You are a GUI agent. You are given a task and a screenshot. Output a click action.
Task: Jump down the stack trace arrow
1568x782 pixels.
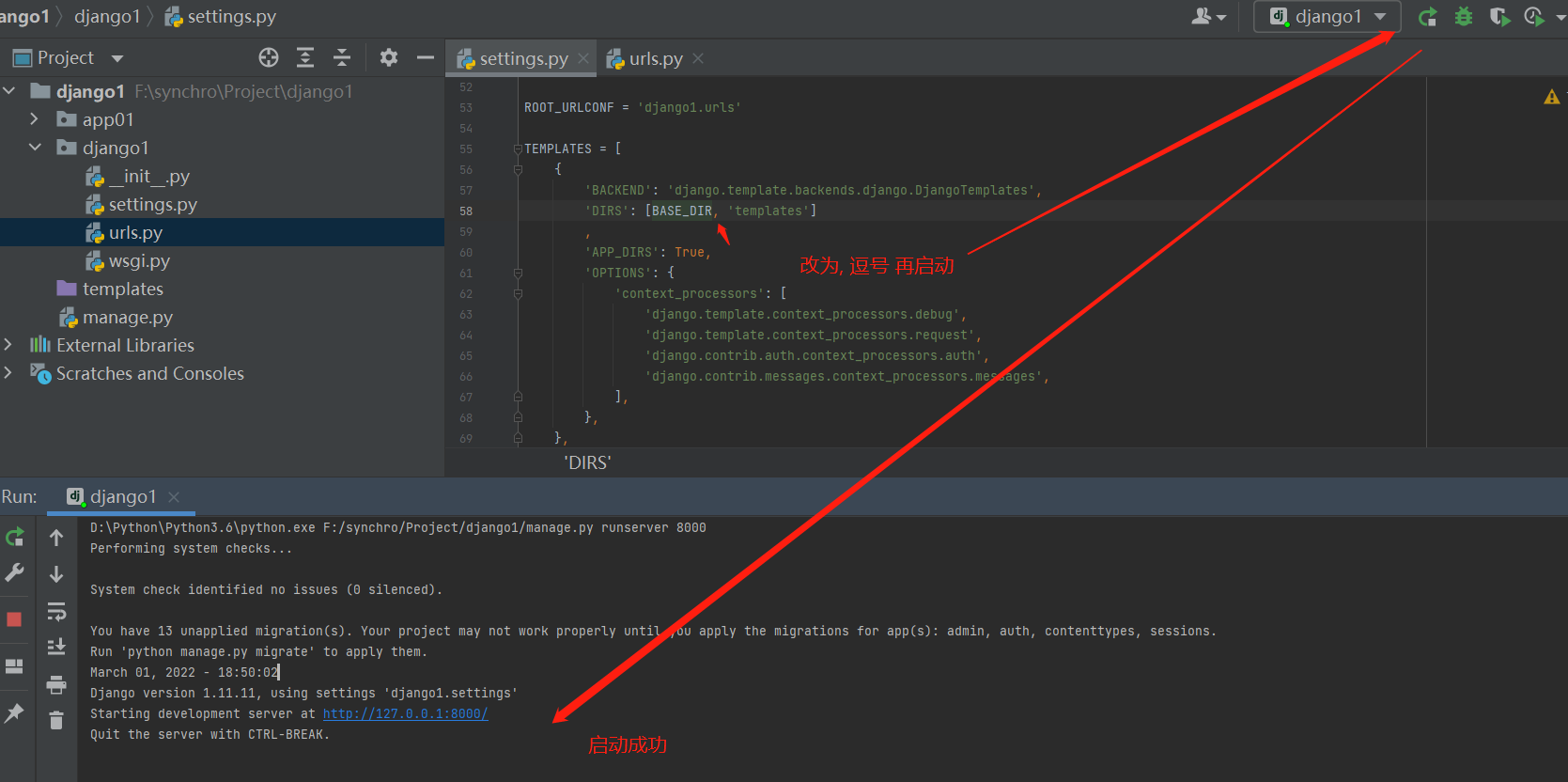click(x=56, y=573)
